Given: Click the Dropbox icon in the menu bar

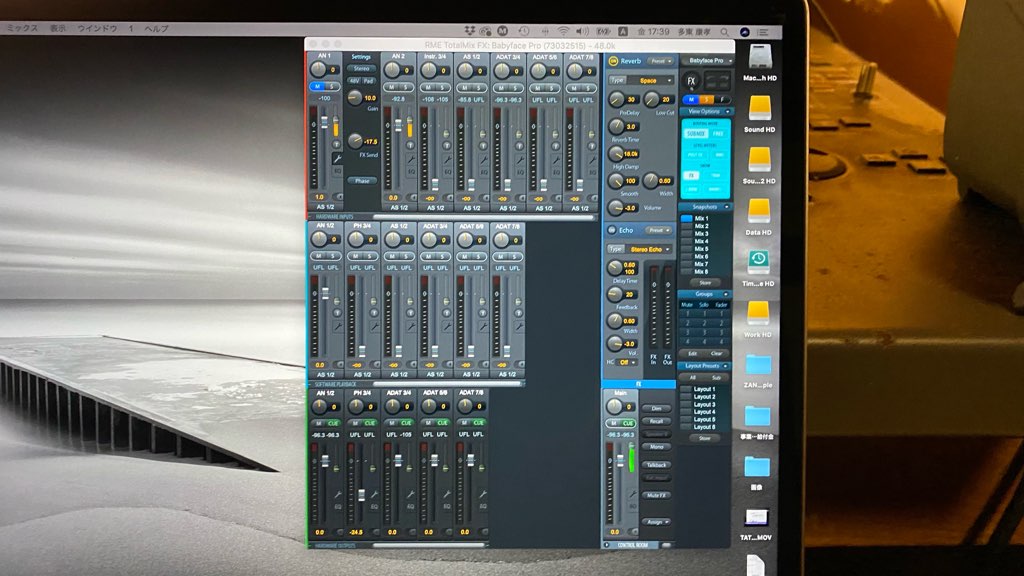Looking at the screenshot, I should tap(469, 31).
